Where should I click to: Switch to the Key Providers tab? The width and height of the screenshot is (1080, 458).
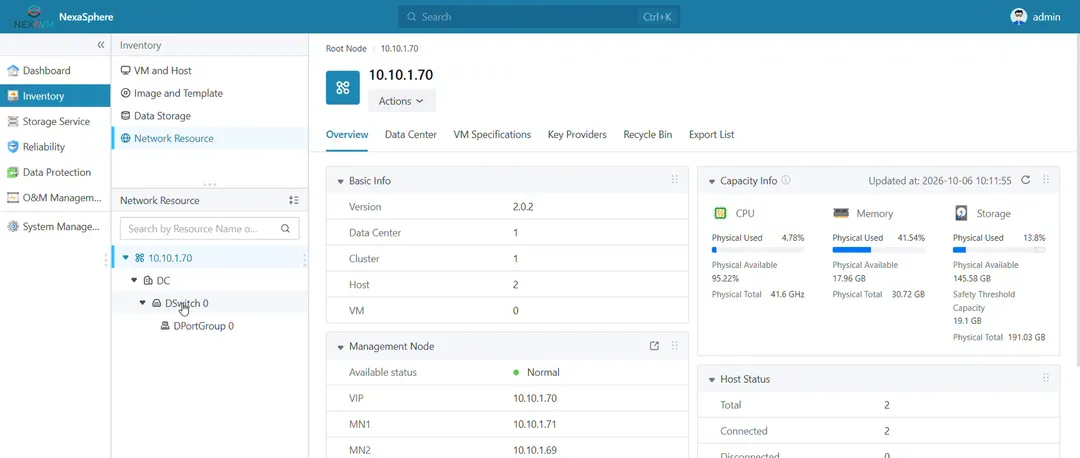[x=577, y=135]
